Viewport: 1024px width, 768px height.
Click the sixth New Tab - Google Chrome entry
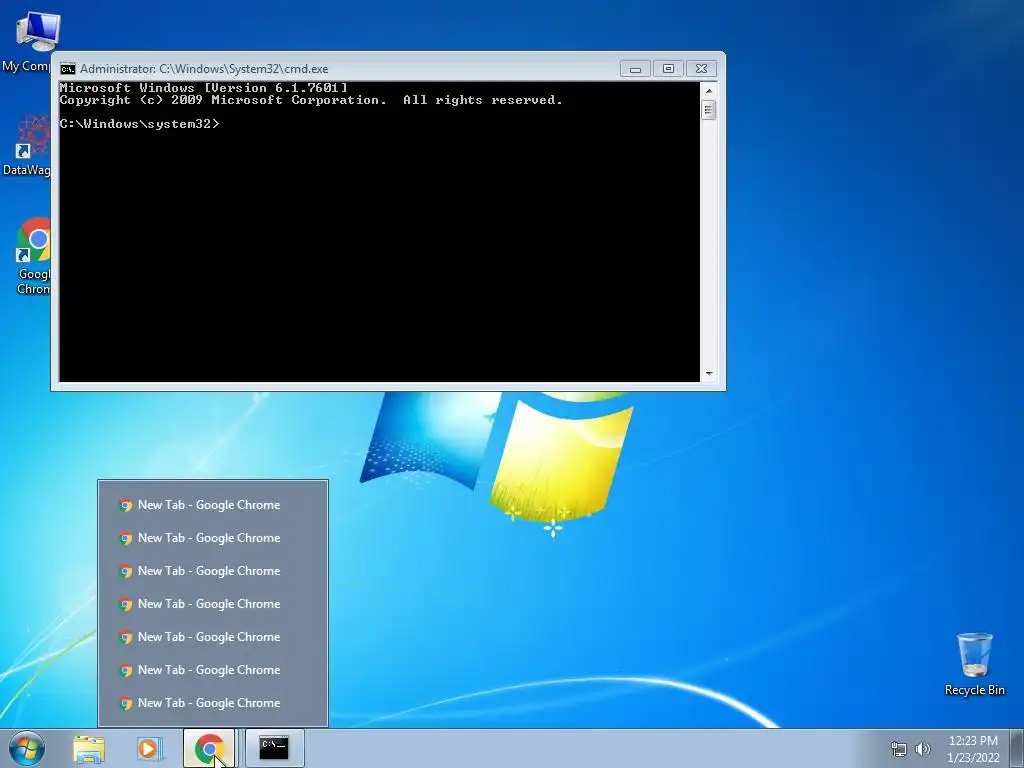213,670
